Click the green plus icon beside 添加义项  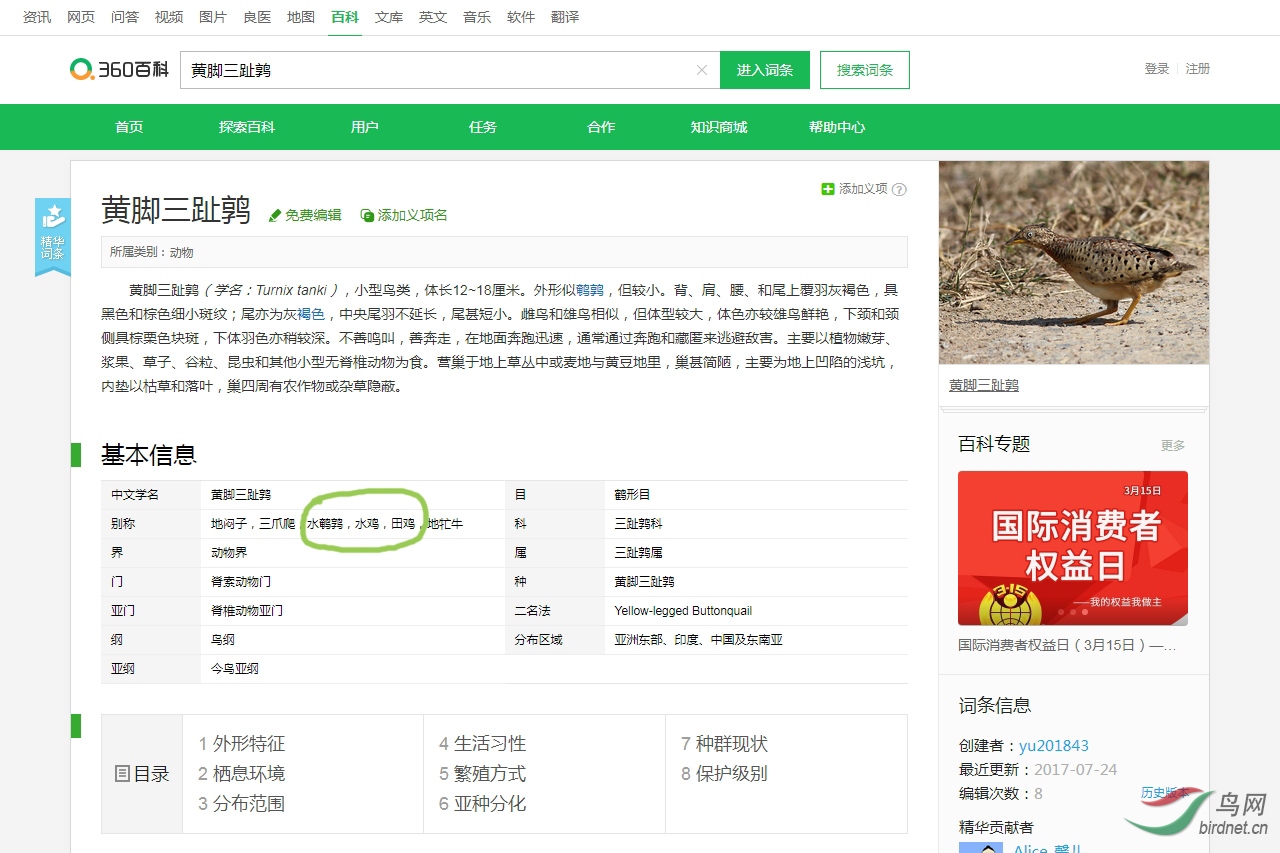pos(826,188)
